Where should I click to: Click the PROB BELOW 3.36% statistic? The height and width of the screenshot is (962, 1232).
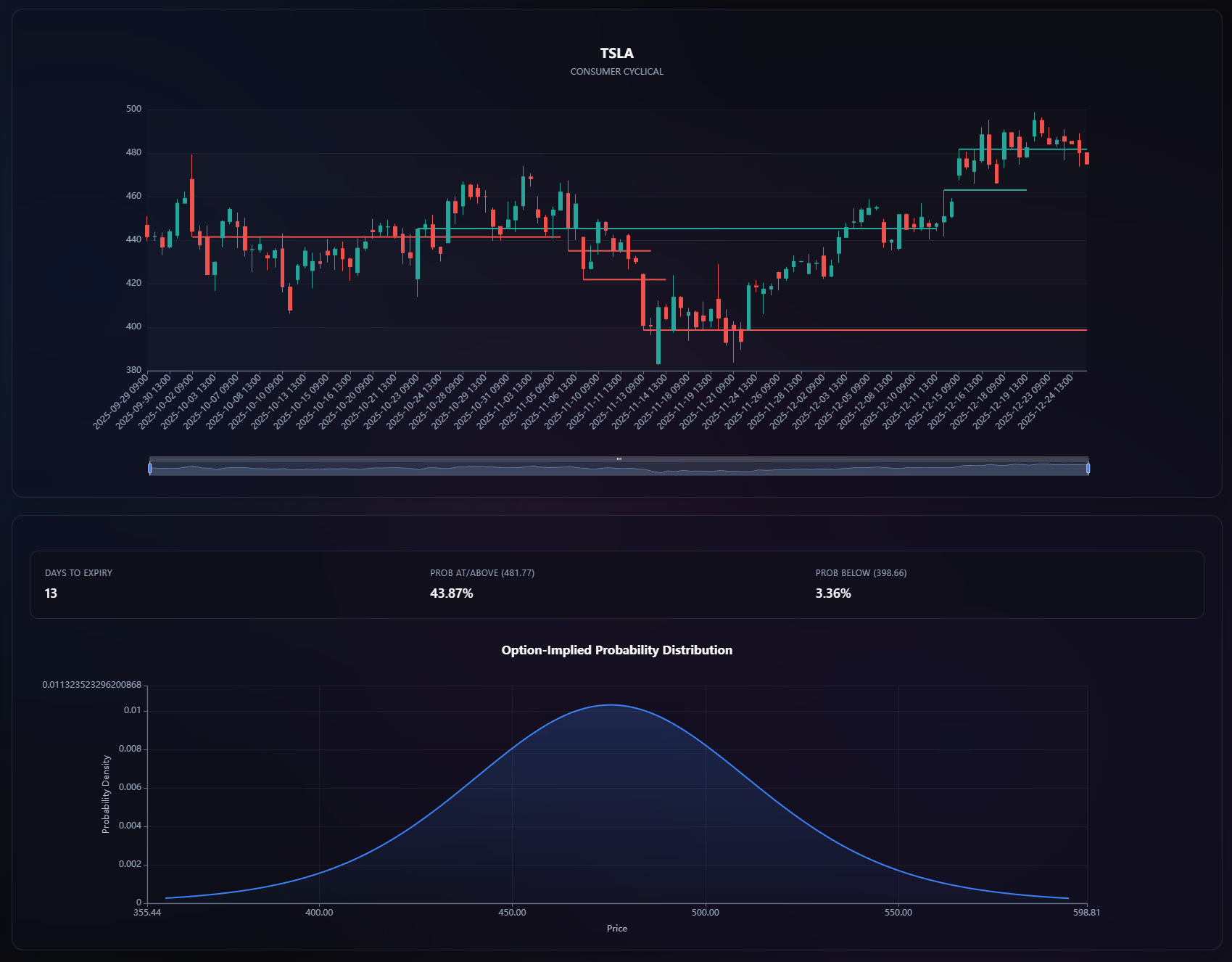(832, 593)
